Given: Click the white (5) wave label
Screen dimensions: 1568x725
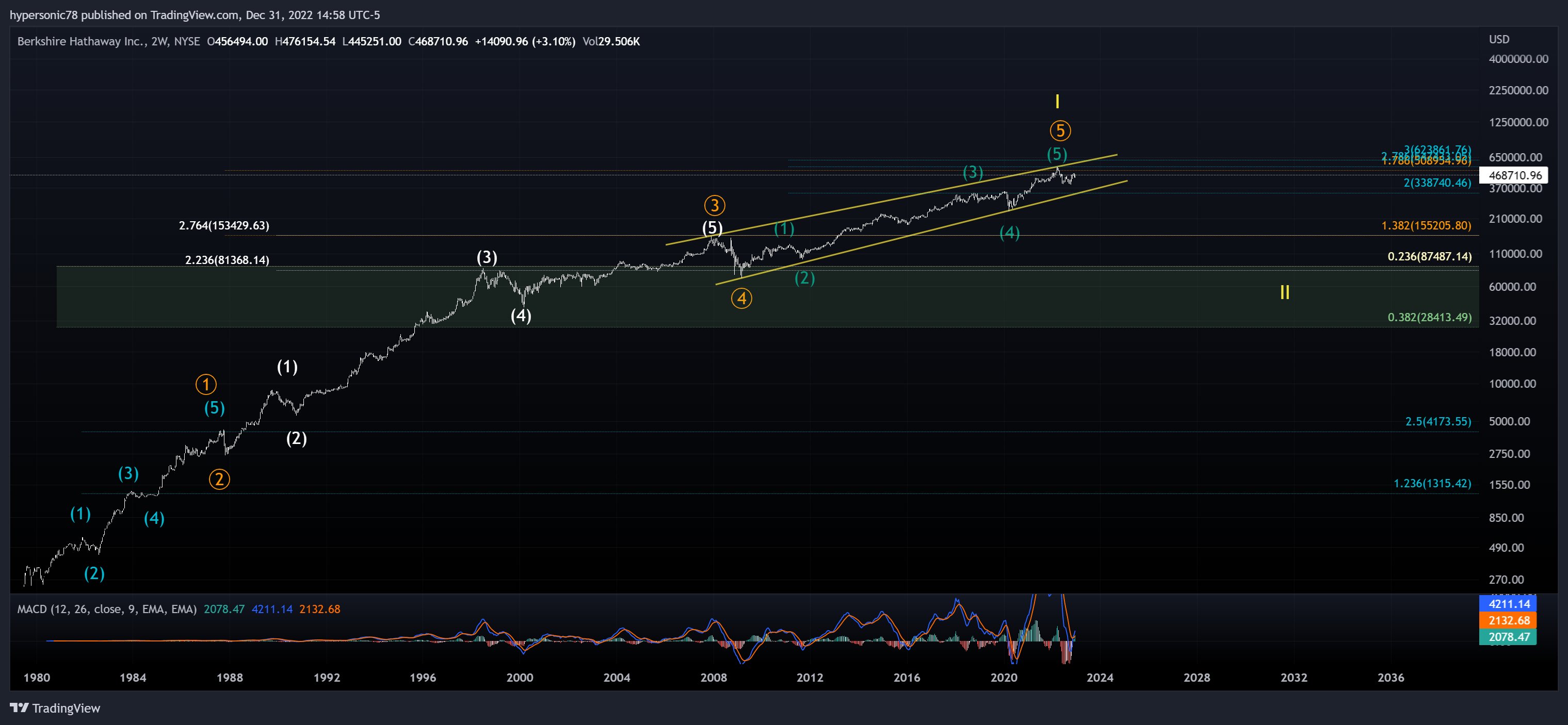Looking at the screenshot, I should coord(712,228).
